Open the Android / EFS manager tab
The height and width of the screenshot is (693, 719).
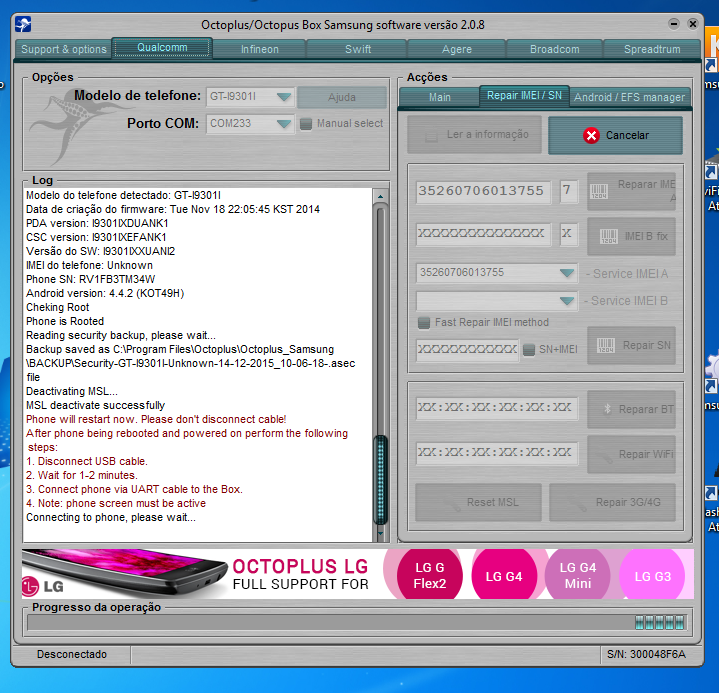(x=629, y=97)
